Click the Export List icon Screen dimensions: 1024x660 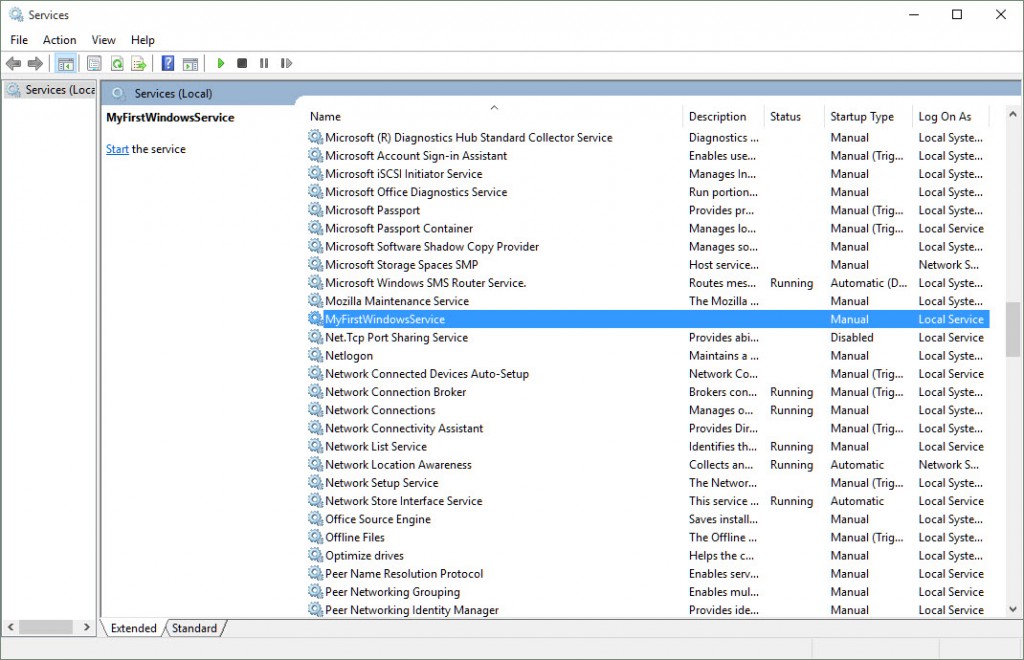tap(141, 63)
